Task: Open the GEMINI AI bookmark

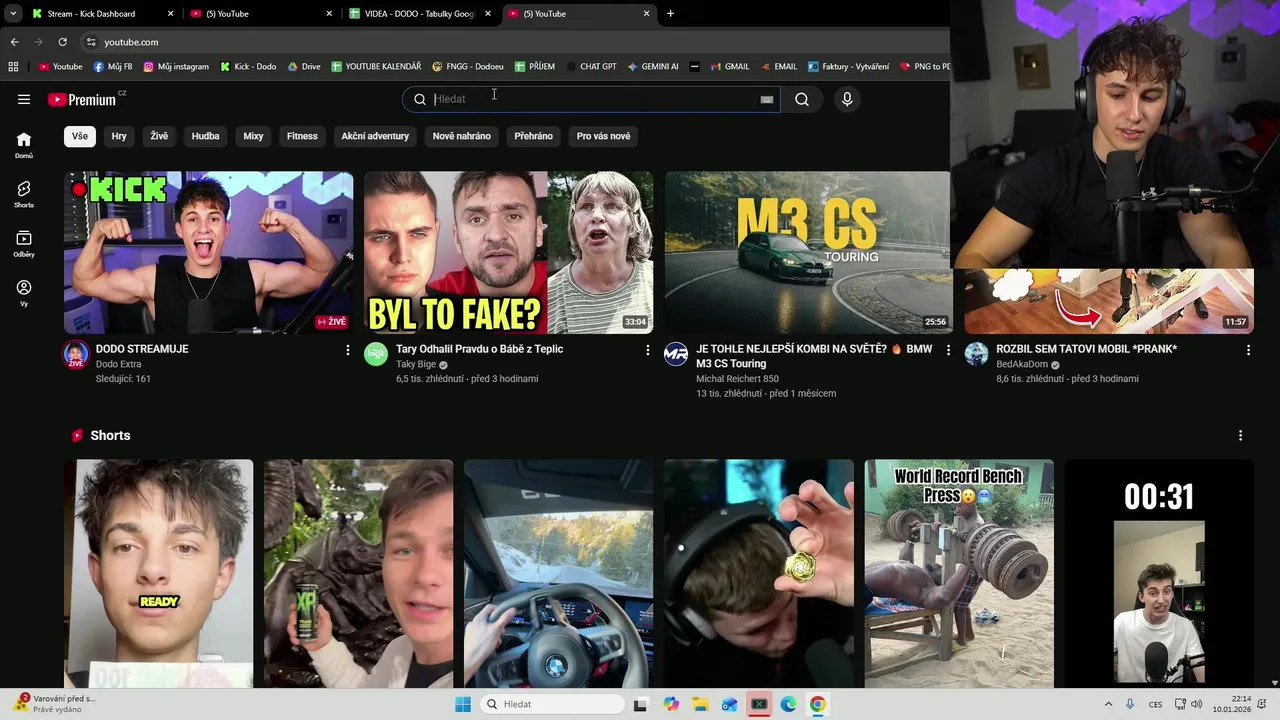Action: tap(653, 66)
